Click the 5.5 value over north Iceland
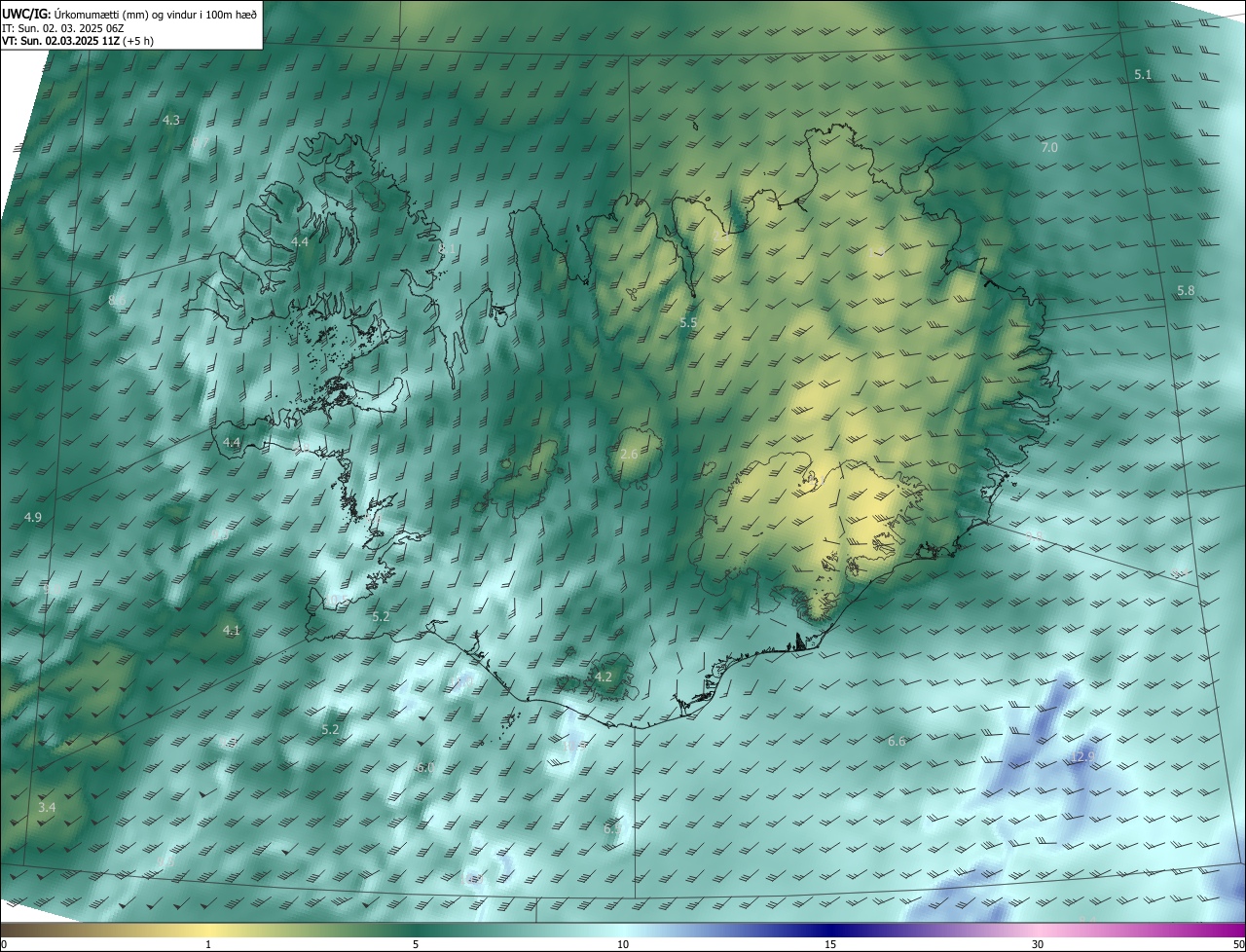The width and height of the screenshot is (1246, 952). click(x=688, y=322)
